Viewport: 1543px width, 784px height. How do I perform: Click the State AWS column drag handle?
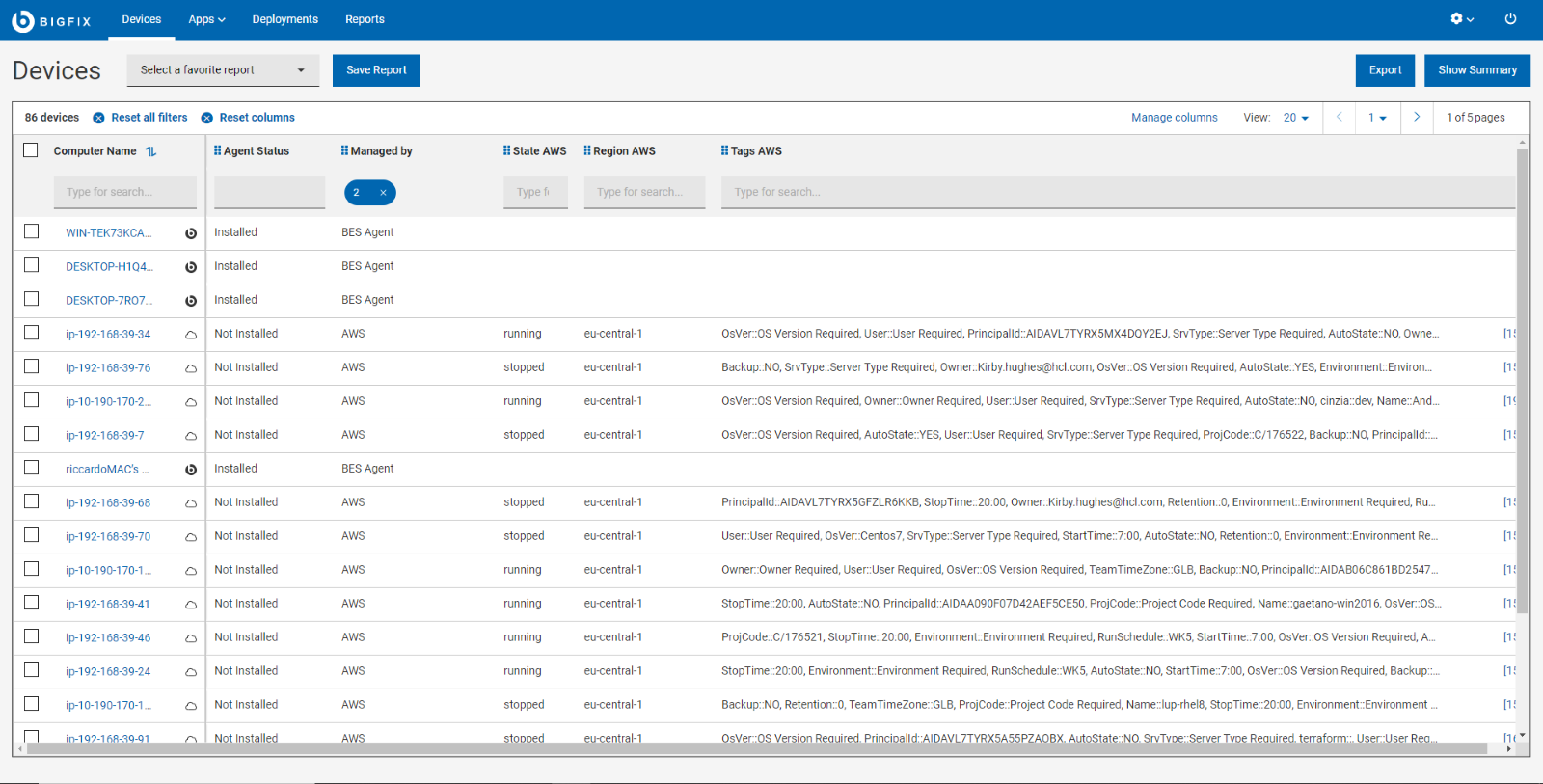[507, 151]
